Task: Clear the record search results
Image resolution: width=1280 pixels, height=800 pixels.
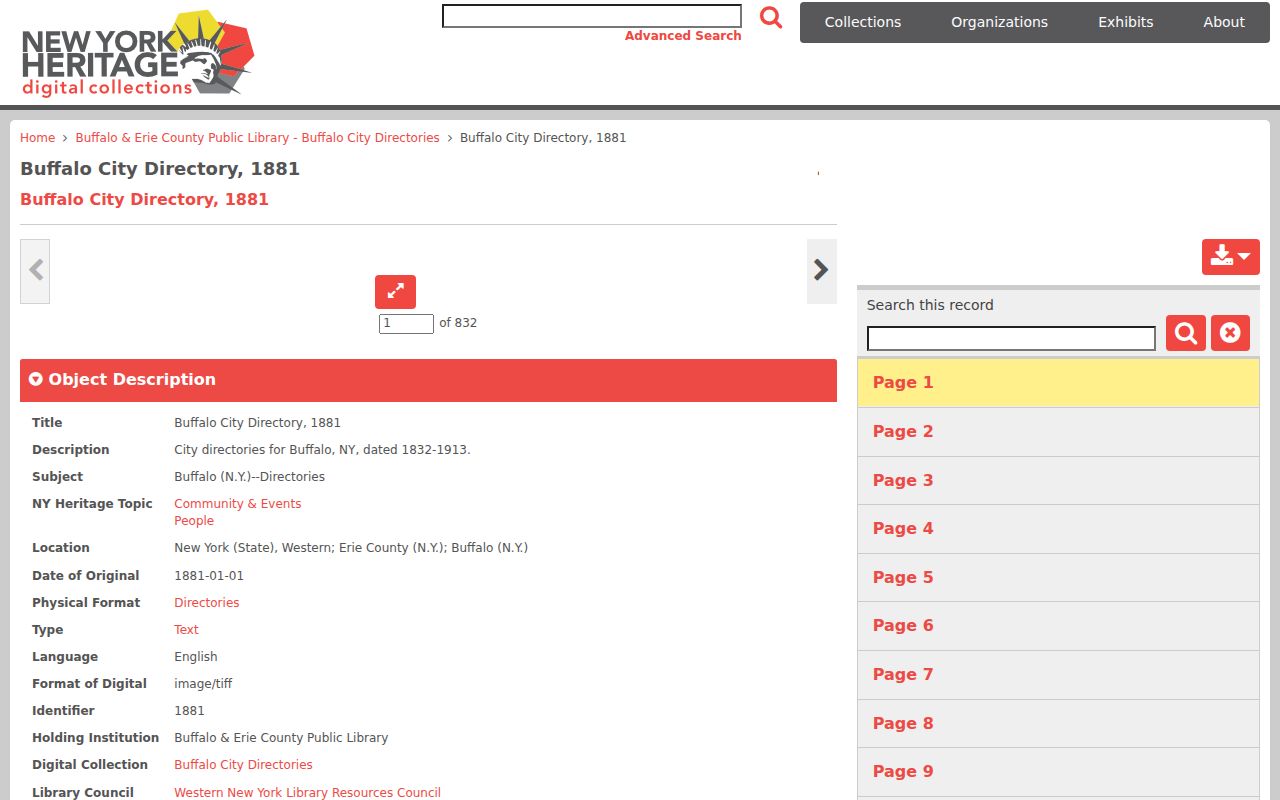Action: click(x=1230, y=333)
